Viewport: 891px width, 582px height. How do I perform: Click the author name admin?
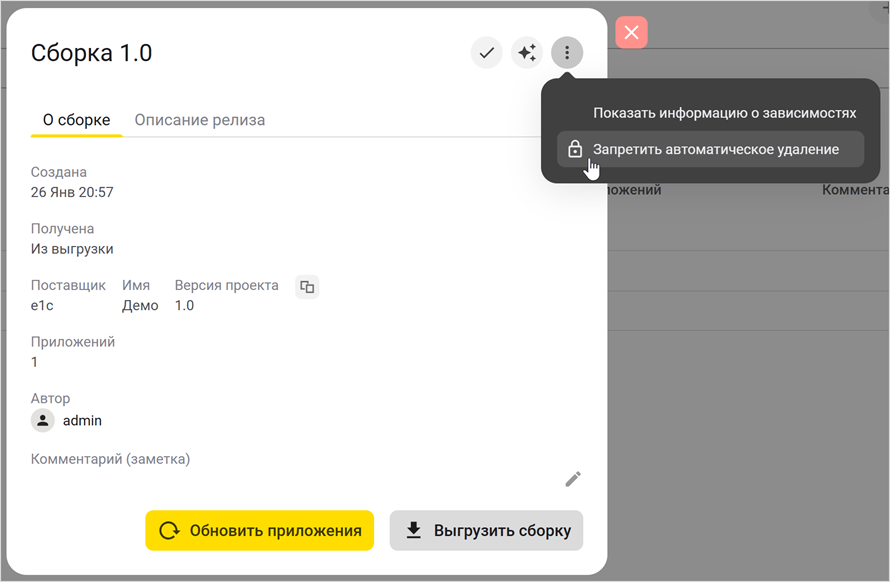tap(83, 420)
